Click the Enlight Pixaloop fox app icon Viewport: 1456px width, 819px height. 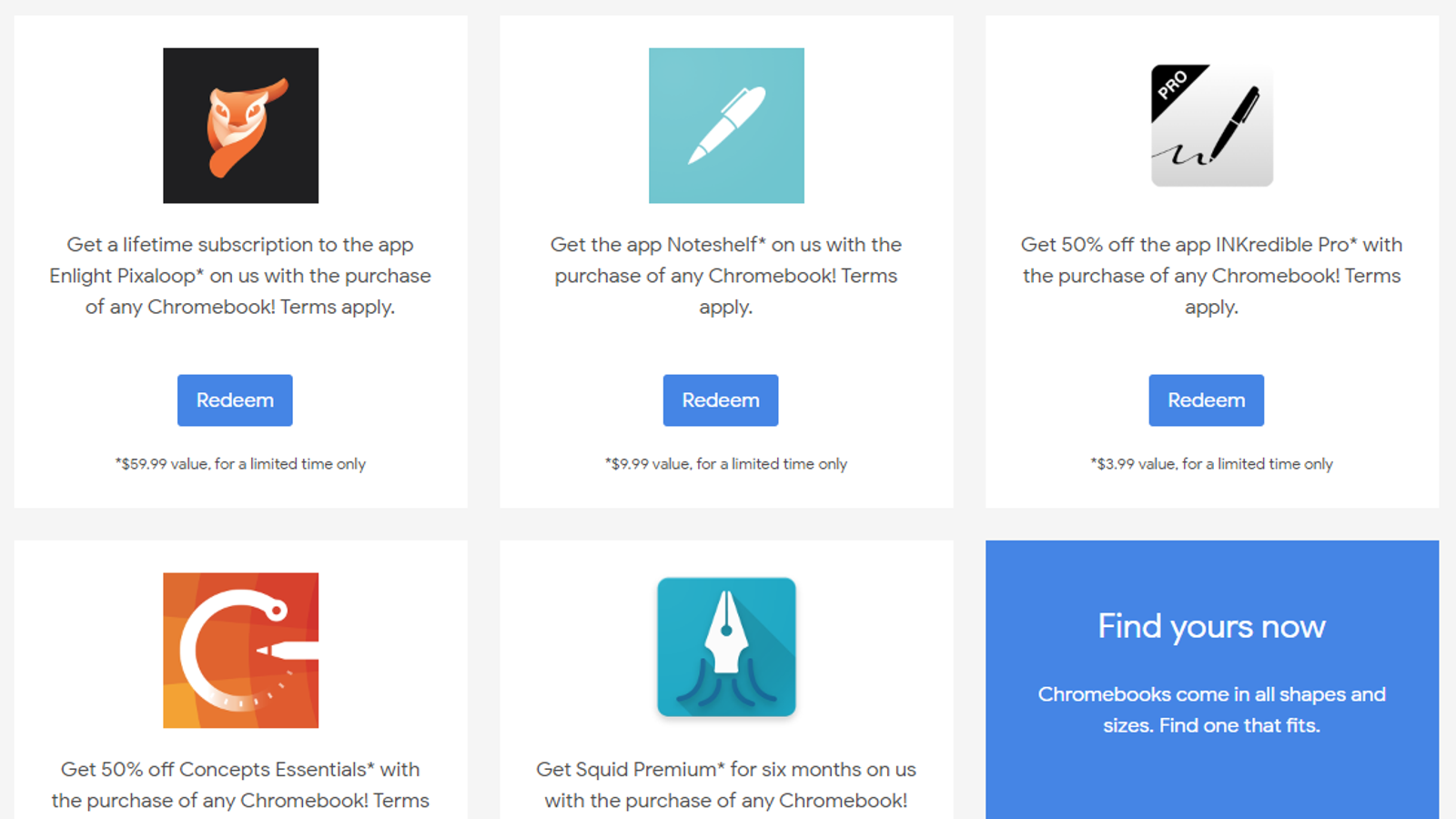(240, 126)
